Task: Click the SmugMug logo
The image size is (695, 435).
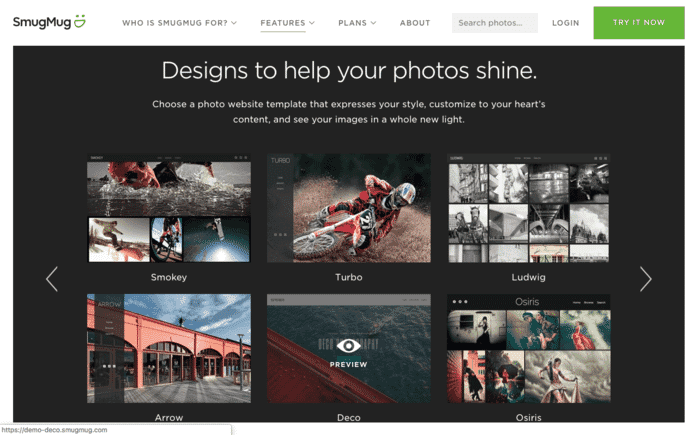Action: [x=49, y=22]
